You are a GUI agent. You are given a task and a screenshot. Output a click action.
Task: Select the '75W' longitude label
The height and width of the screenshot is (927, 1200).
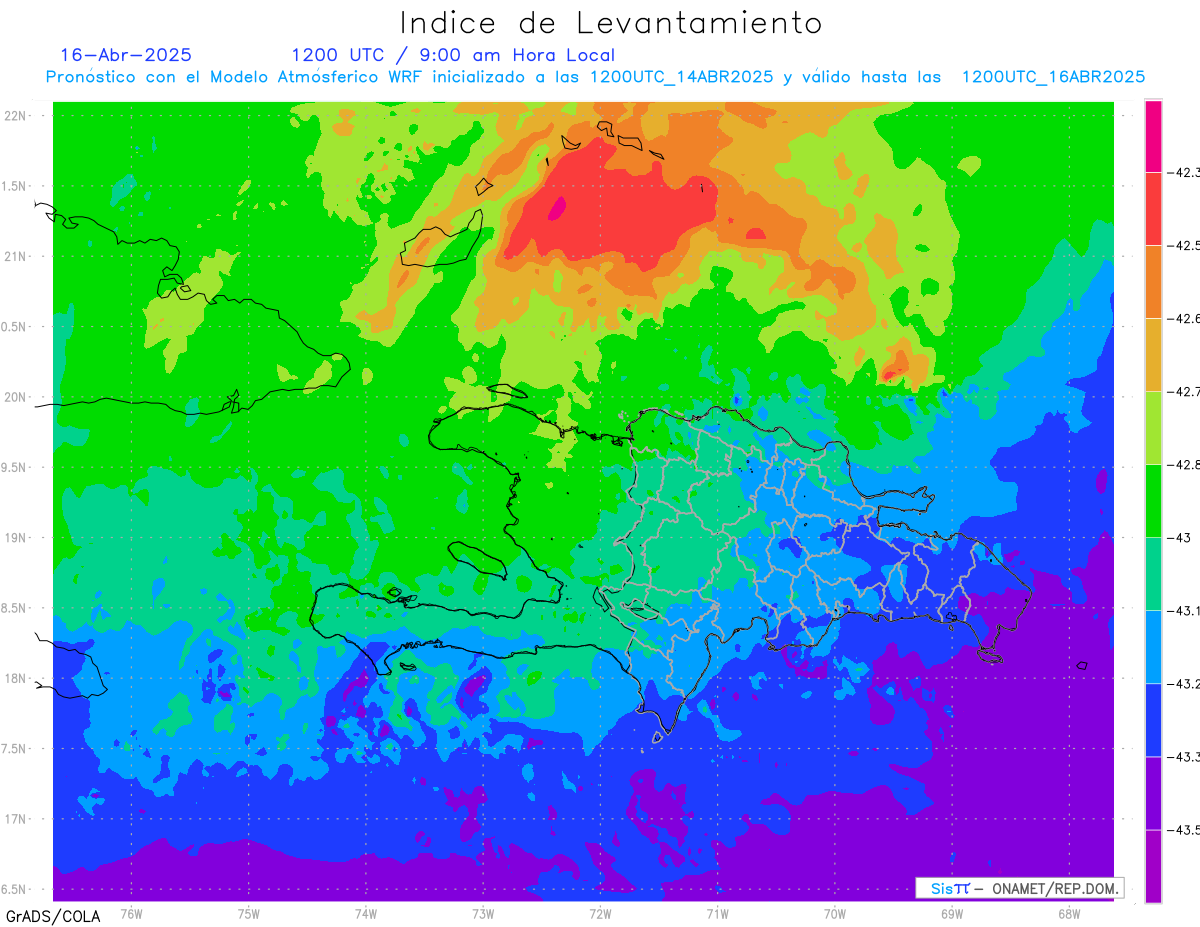[x=249, y=913]
